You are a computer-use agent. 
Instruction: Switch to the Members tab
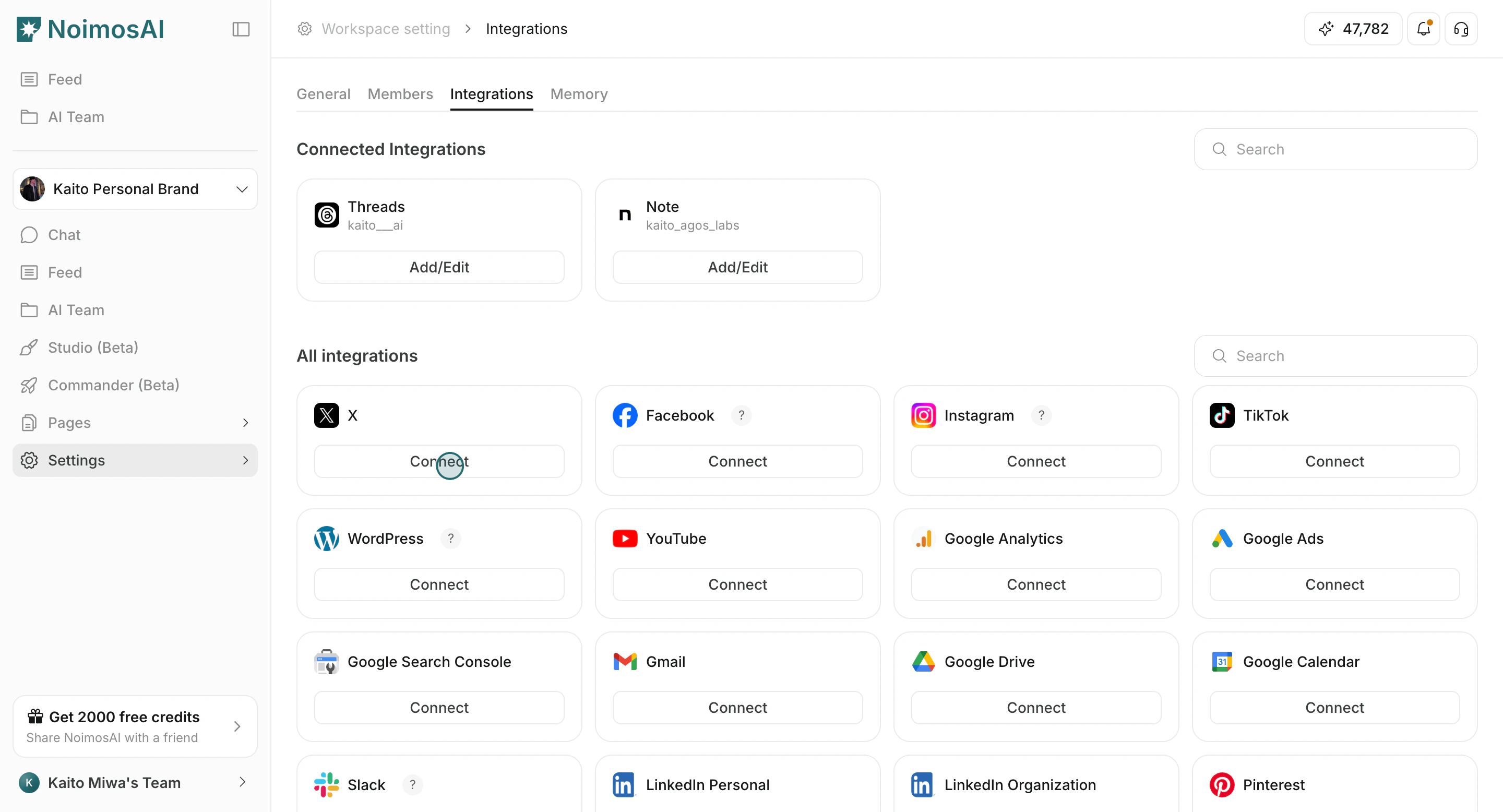400,94
